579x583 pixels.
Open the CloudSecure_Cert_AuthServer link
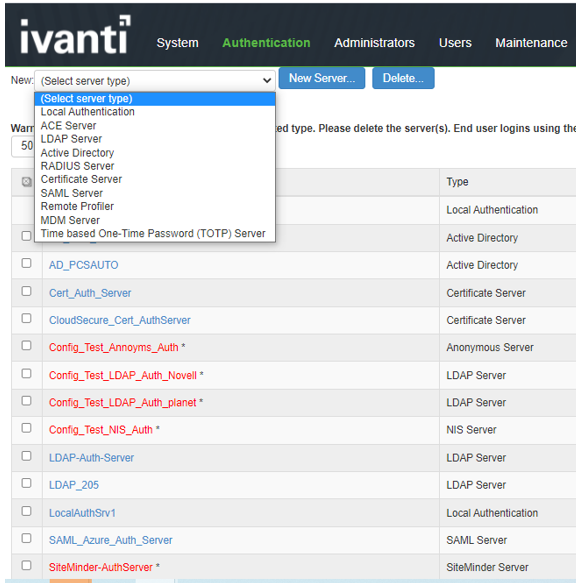(x=120, y=320)
